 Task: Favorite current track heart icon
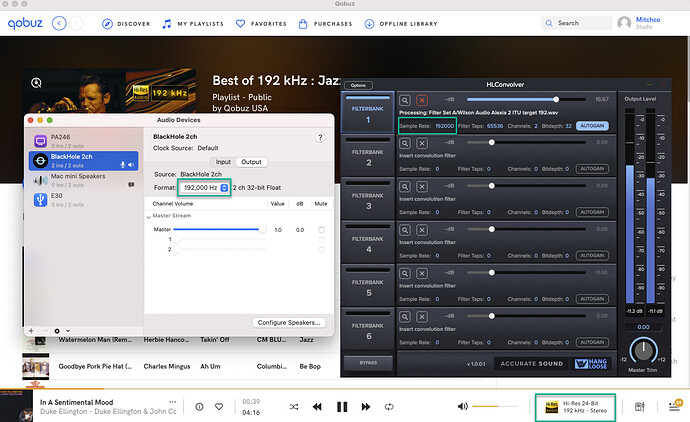click(219, 407)
